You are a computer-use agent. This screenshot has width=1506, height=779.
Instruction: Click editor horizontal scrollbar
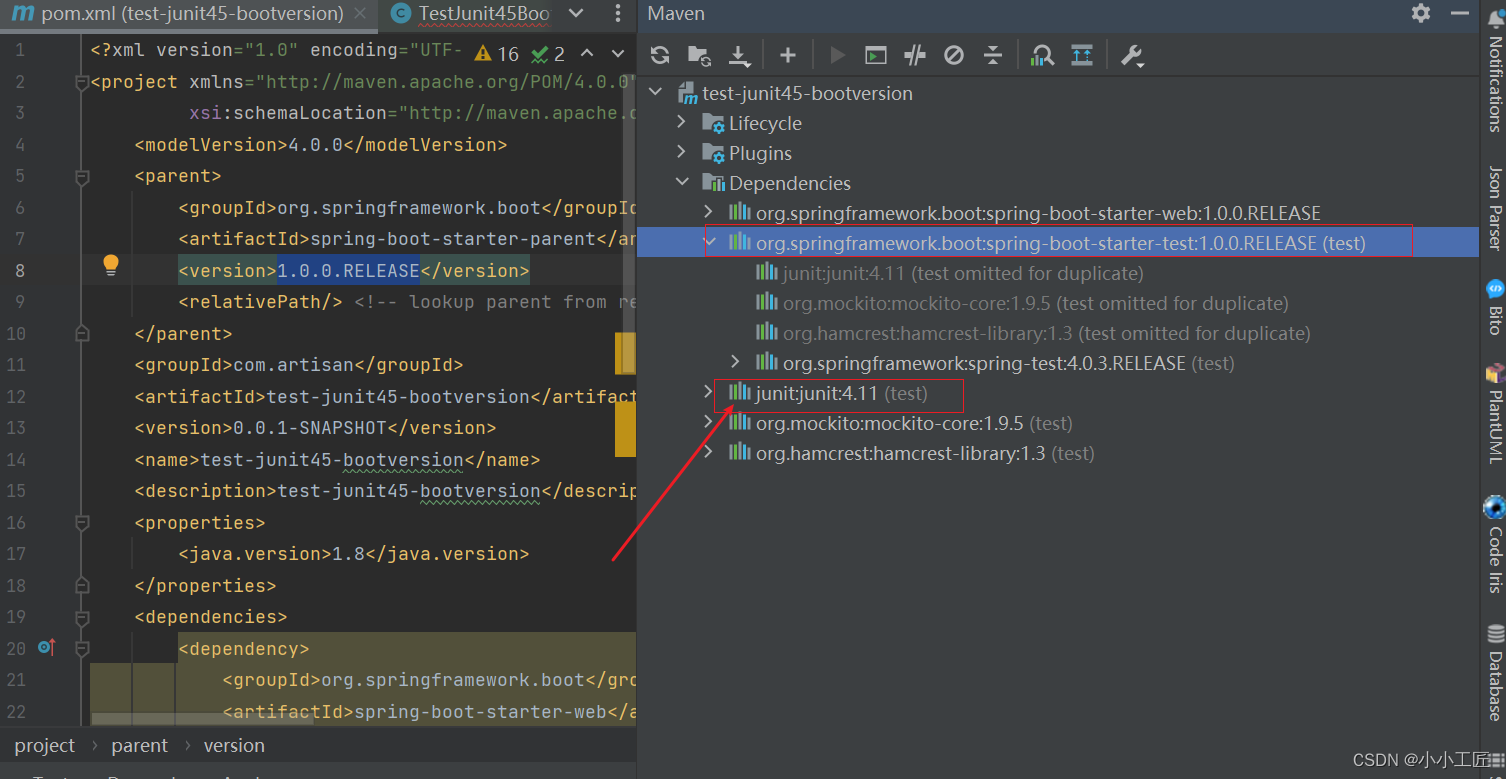tap(202, 719)
